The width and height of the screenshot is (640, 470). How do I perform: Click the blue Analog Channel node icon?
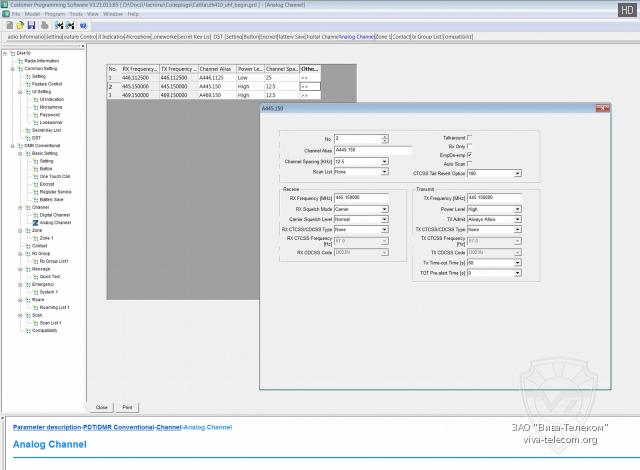tap(36, 223)
